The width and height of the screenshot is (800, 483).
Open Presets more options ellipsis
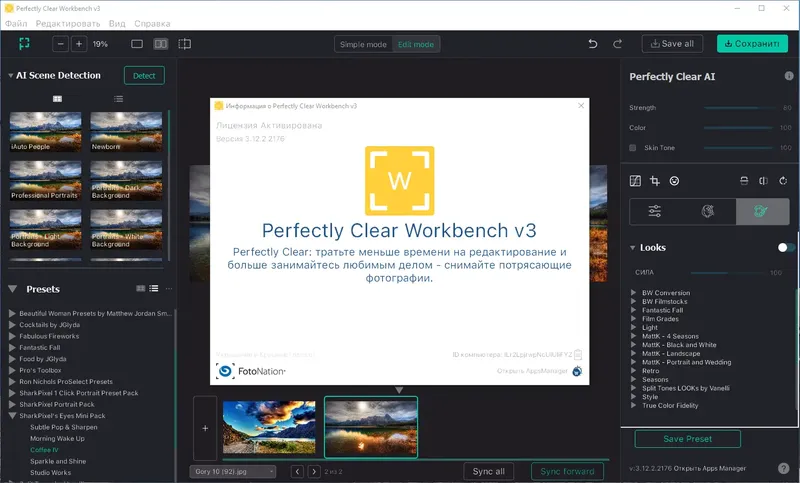(169, 289)
